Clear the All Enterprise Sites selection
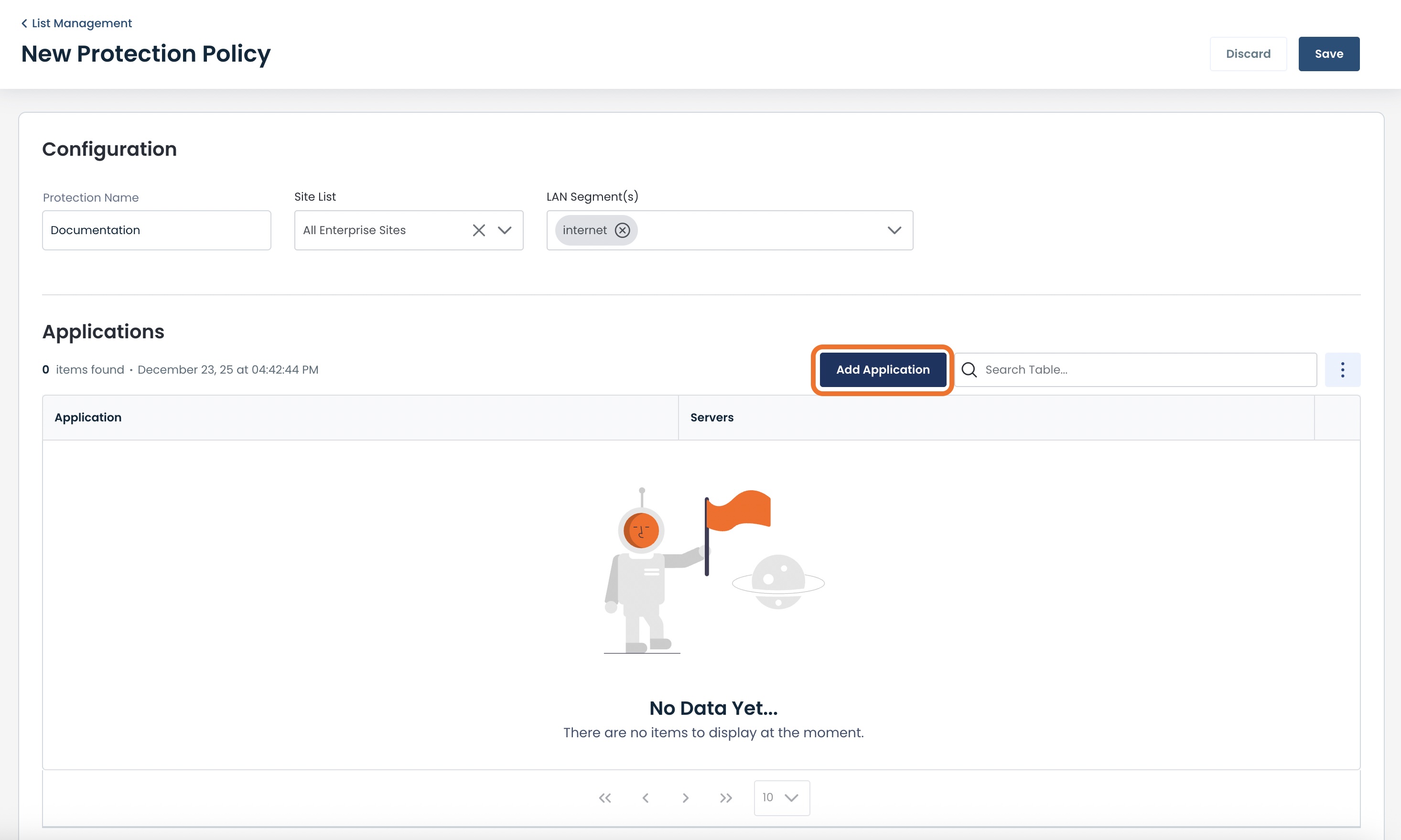This screenshot has width=1401, height=840. [479, 230]
